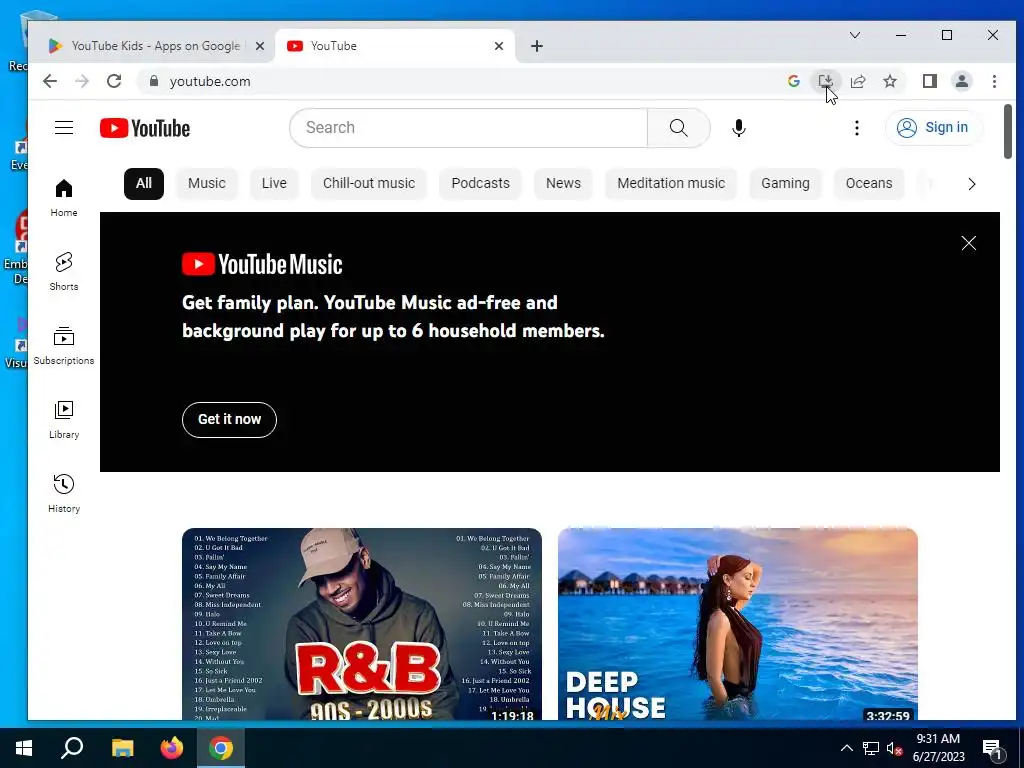Close the YouTube tab
The image size is (1024, 768).
[499, 46]
